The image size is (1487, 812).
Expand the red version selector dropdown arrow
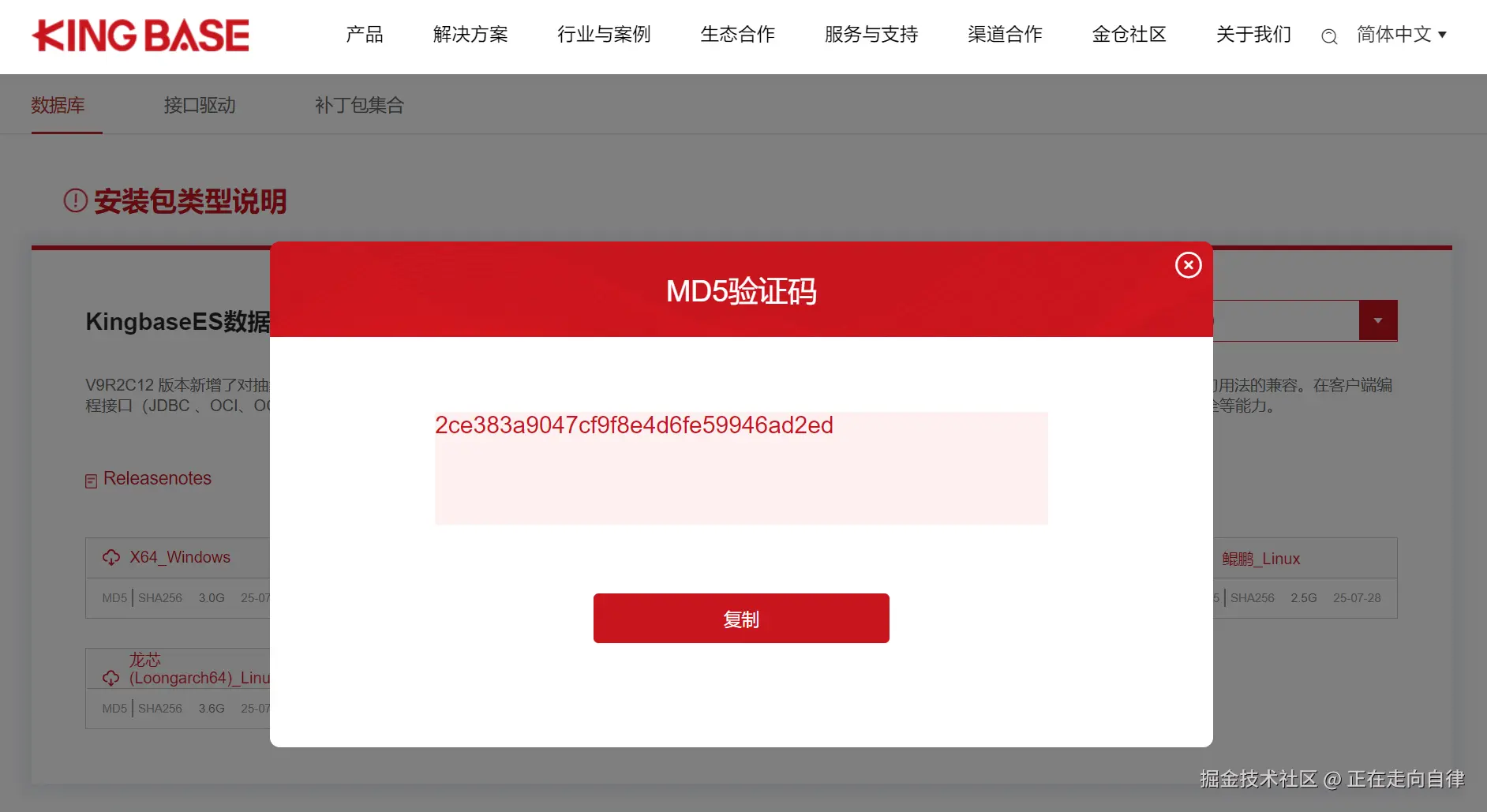(x=1378, y=320)
